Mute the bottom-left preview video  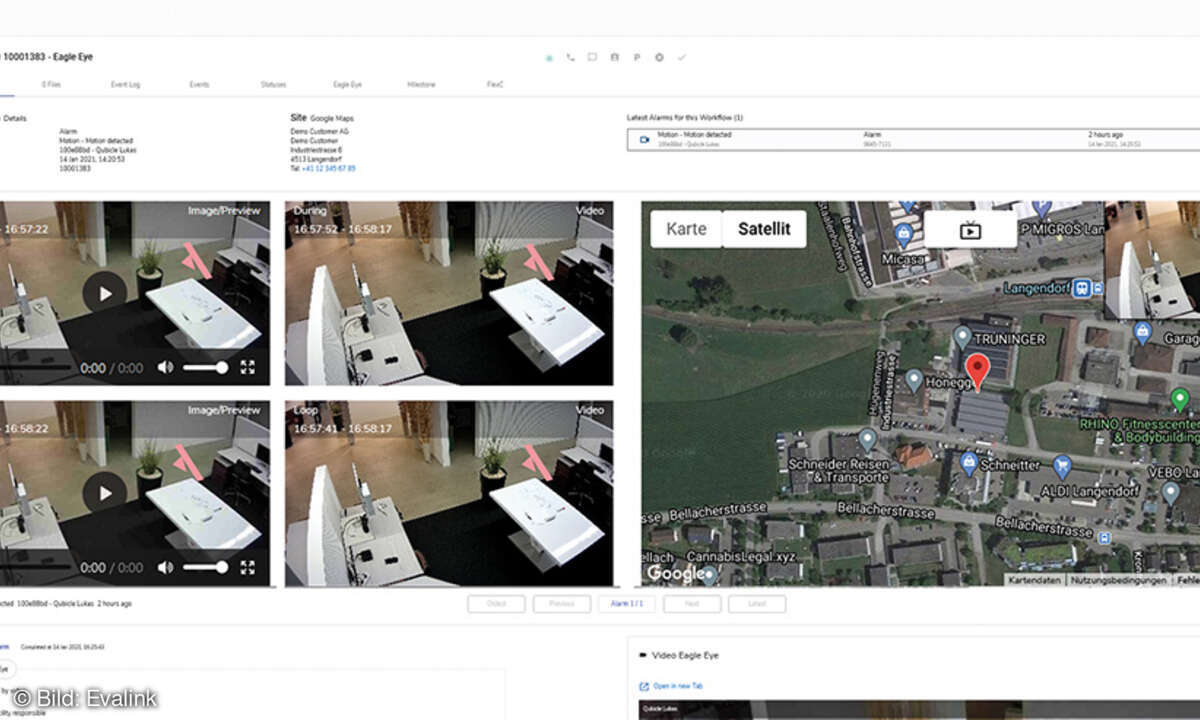165,567
